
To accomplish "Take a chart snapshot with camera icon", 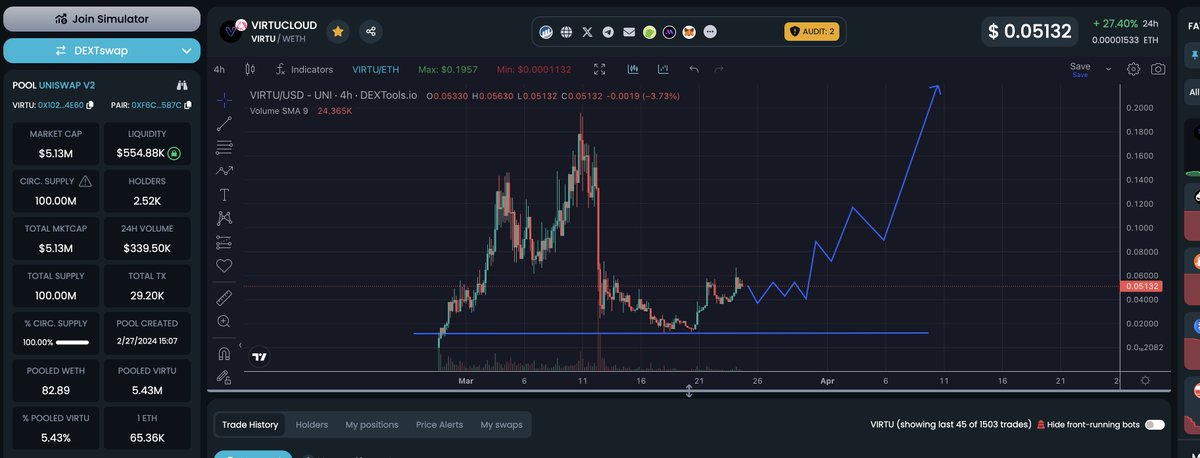I will (x=1158, y=70).
